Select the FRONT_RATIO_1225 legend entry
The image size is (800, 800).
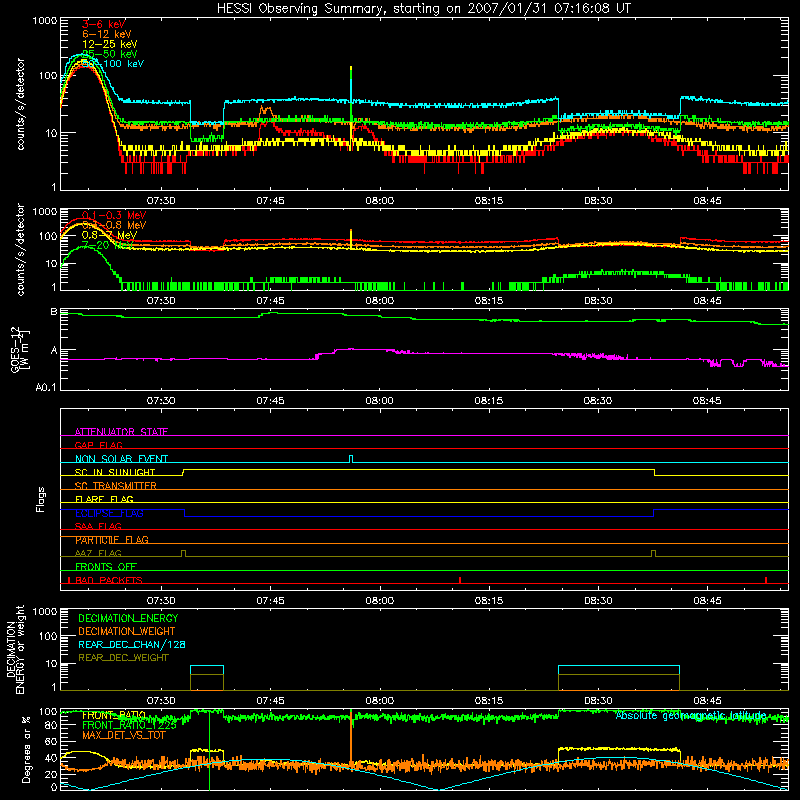(x=129, y=725)
